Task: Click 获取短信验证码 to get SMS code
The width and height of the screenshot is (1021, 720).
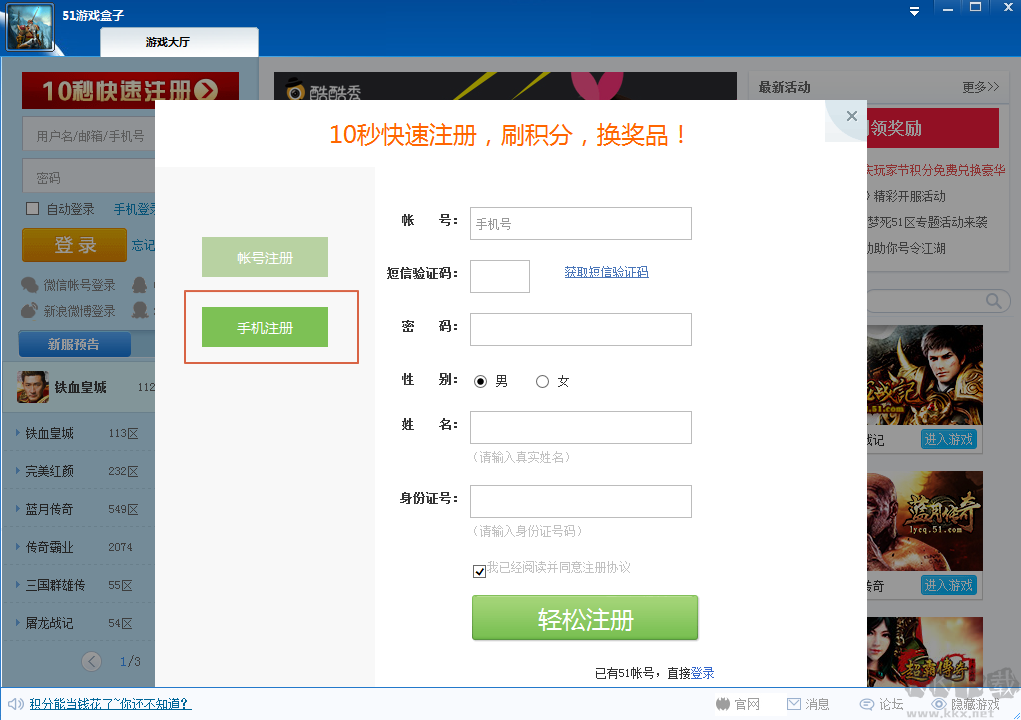Action: tap(606, 271)
